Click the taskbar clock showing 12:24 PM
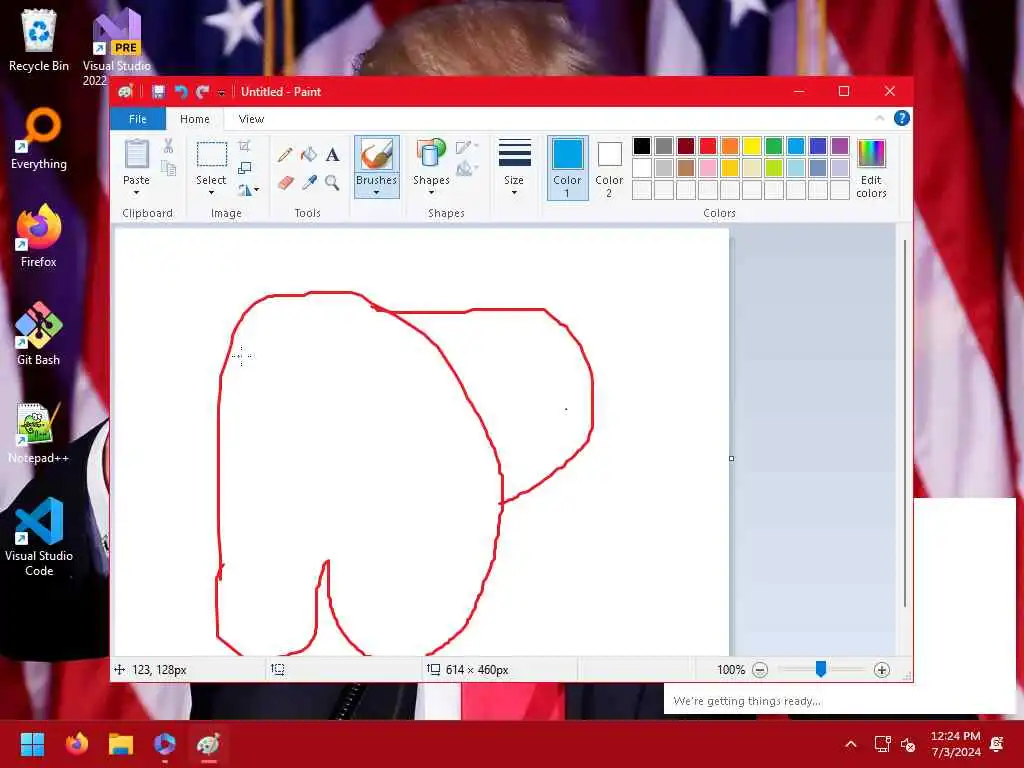The image size is (1024, 768). coord(955,744)
